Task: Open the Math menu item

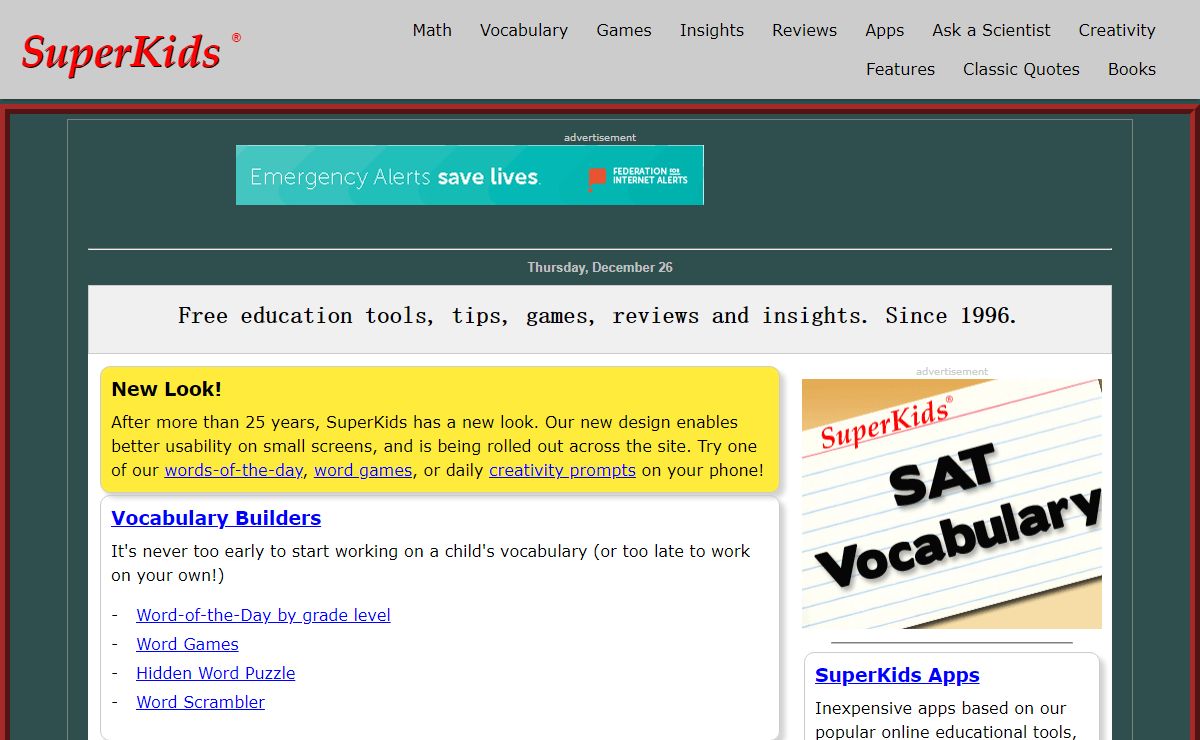Action: pyautogui.click(x=432, y=30)
